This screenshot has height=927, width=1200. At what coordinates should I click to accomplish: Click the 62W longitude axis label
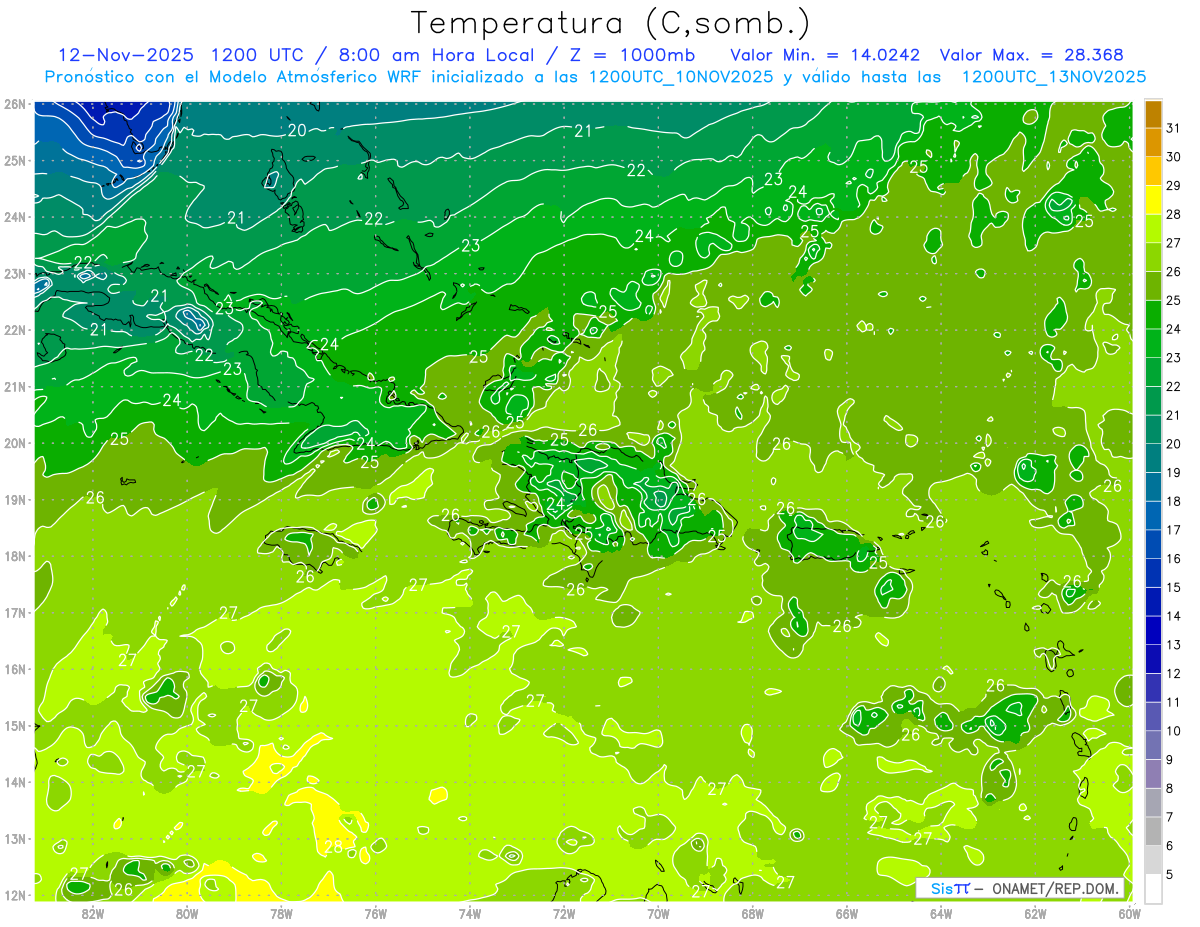[1035, 913]
